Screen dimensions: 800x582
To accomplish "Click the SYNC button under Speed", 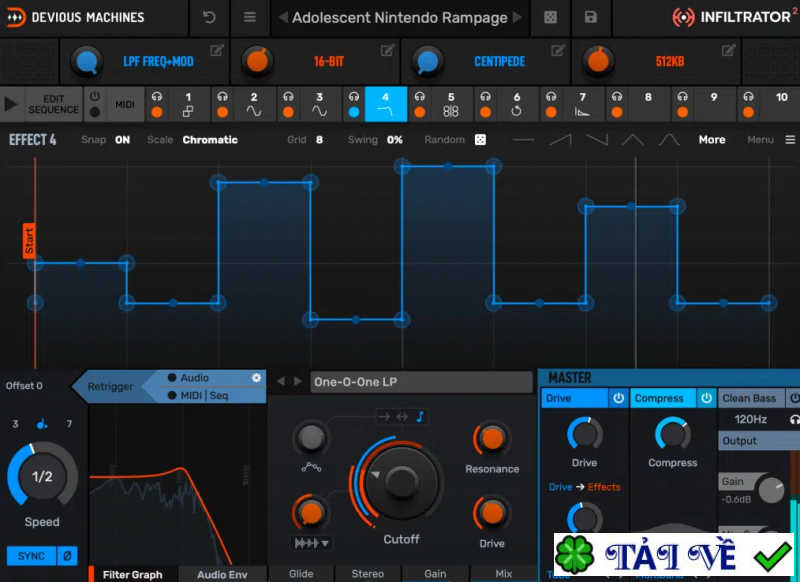I will tap(31, 555).
